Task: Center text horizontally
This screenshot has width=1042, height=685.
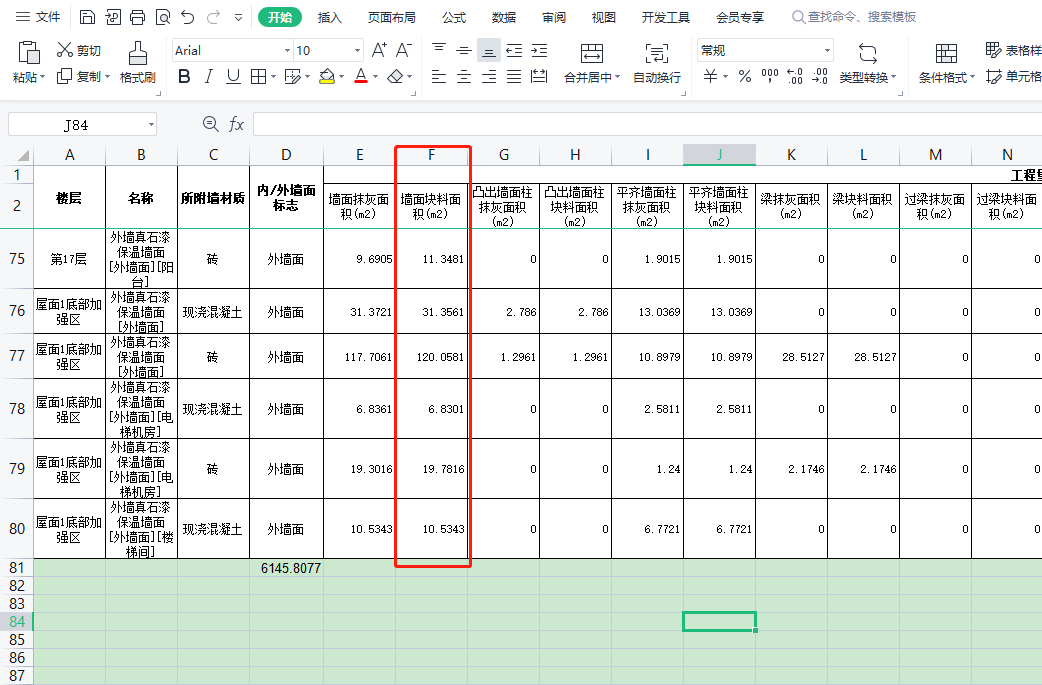Action: coord(464,77)
